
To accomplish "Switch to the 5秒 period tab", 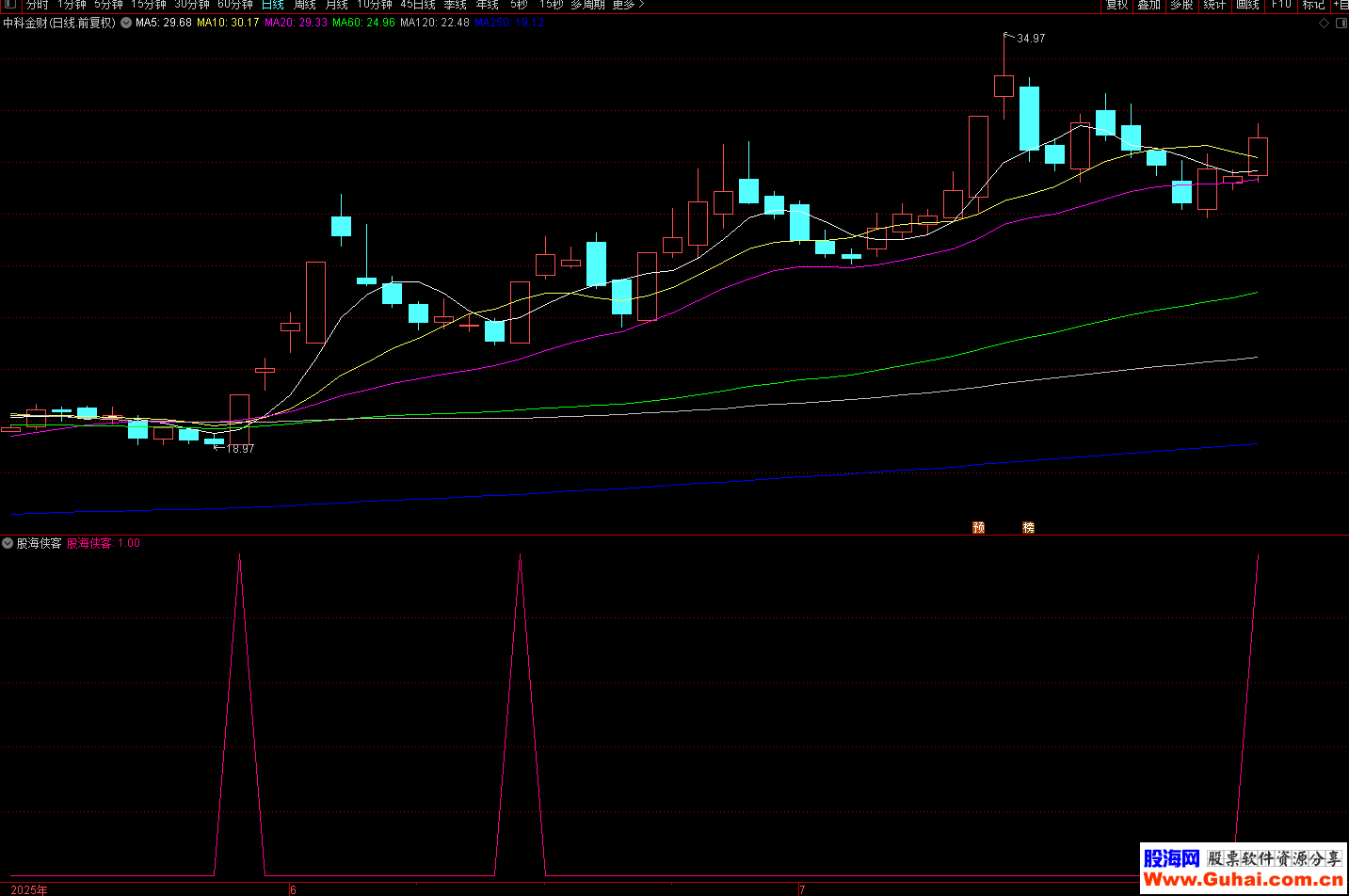I will click(519, 5).
